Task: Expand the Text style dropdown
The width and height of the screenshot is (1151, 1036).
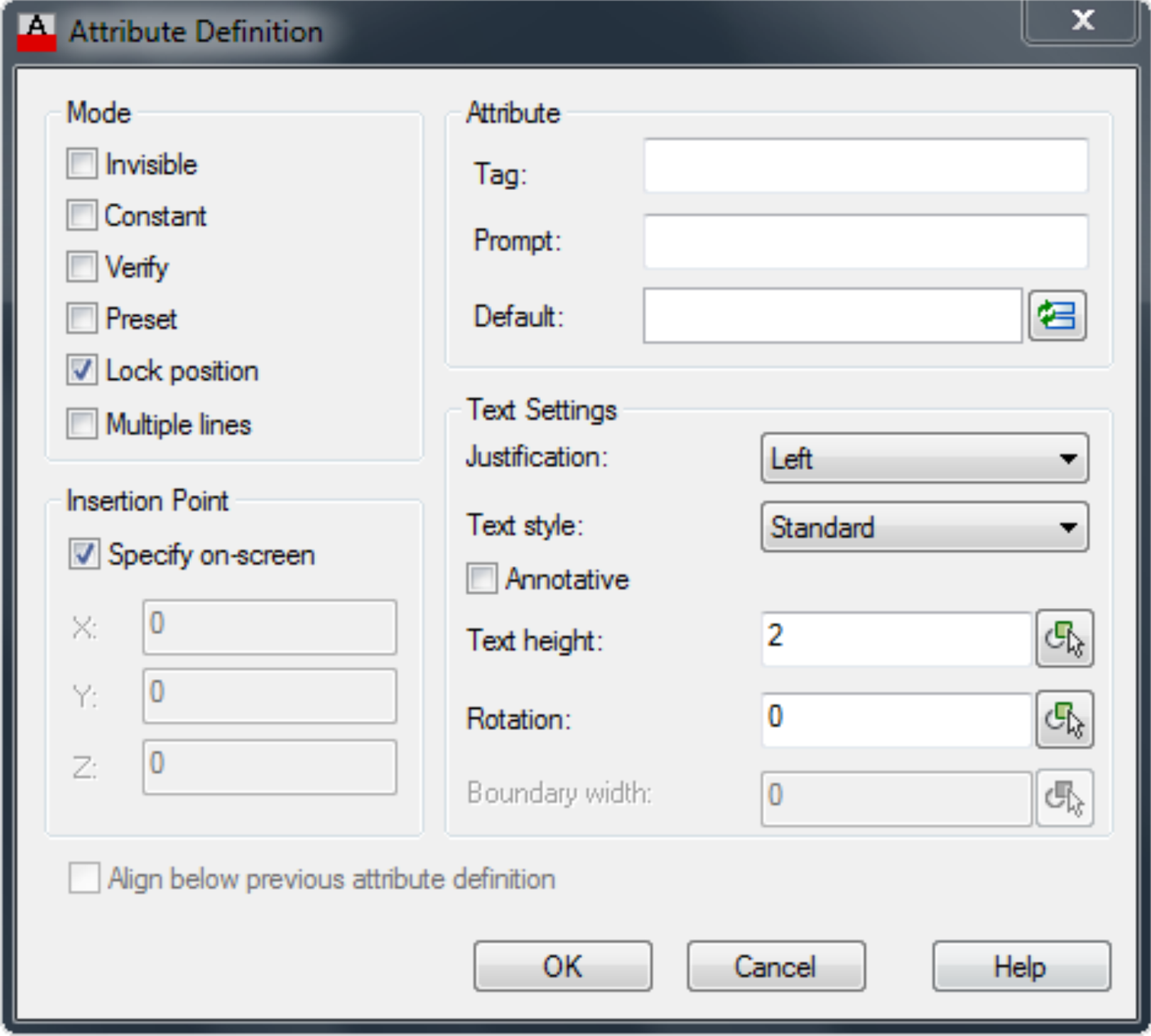Action: coord(924,527)
